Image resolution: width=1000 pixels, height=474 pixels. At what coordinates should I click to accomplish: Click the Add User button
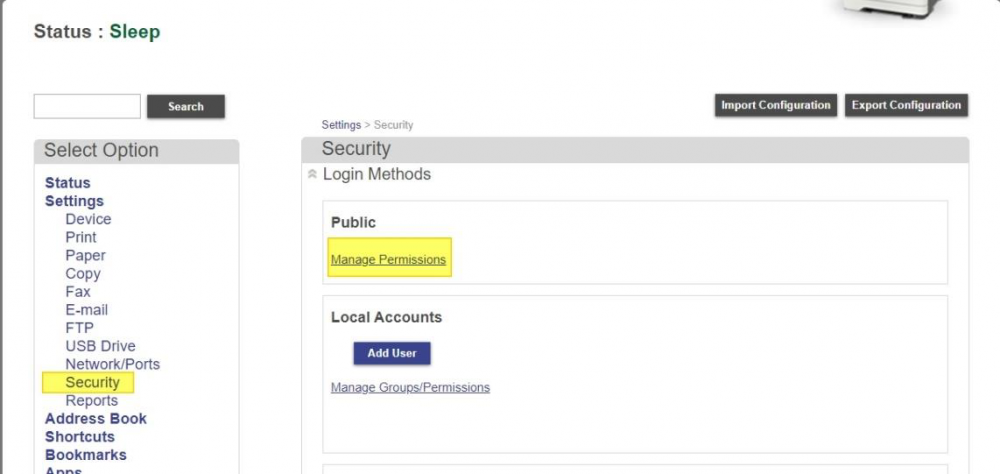391,353
